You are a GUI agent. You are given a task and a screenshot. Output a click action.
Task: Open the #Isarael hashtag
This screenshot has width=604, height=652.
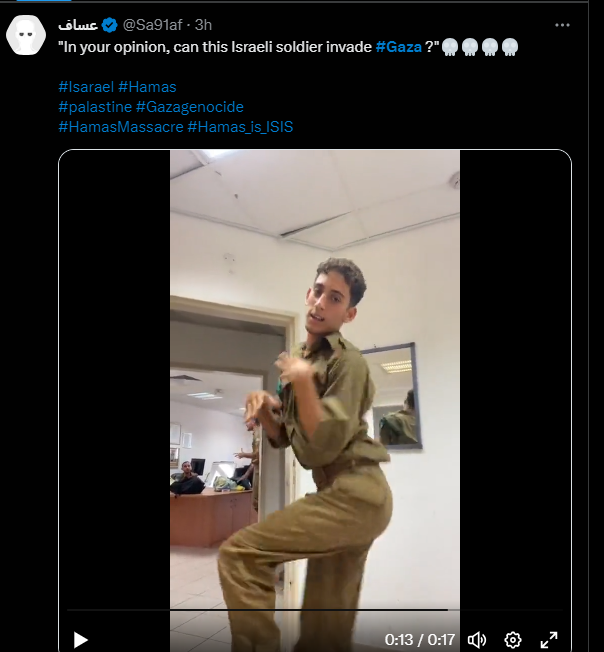click(86, 87)
